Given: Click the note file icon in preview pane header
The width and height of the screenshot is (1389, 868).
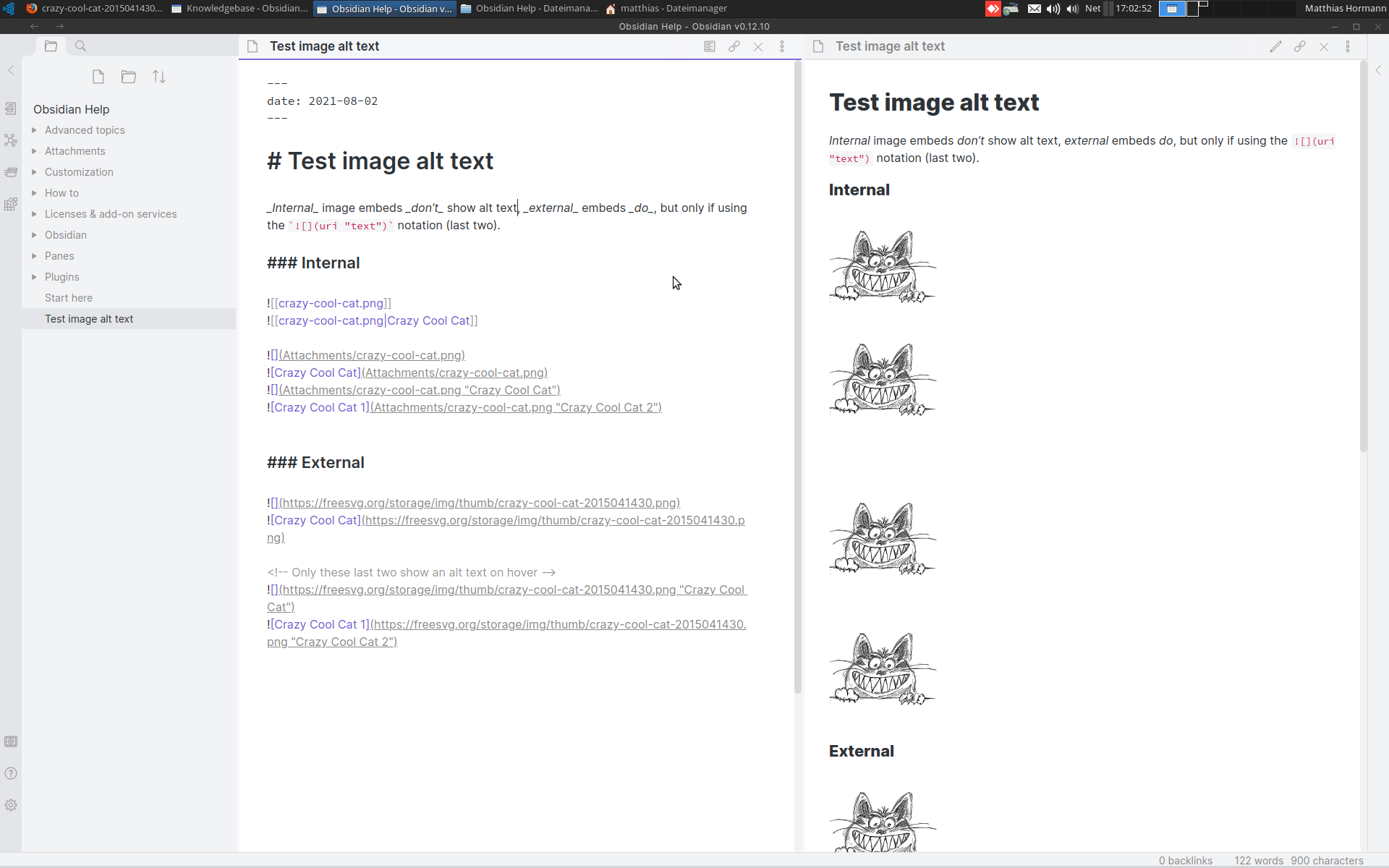Looking at the screenshot, I should (818, 46).
